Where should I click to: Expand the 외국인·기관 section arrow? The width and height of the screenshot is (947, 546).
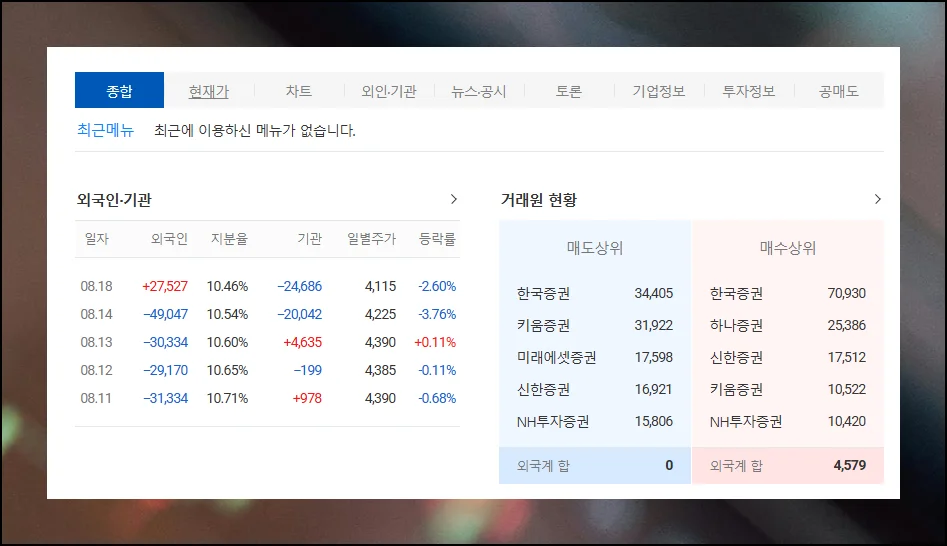click(453, 199)
